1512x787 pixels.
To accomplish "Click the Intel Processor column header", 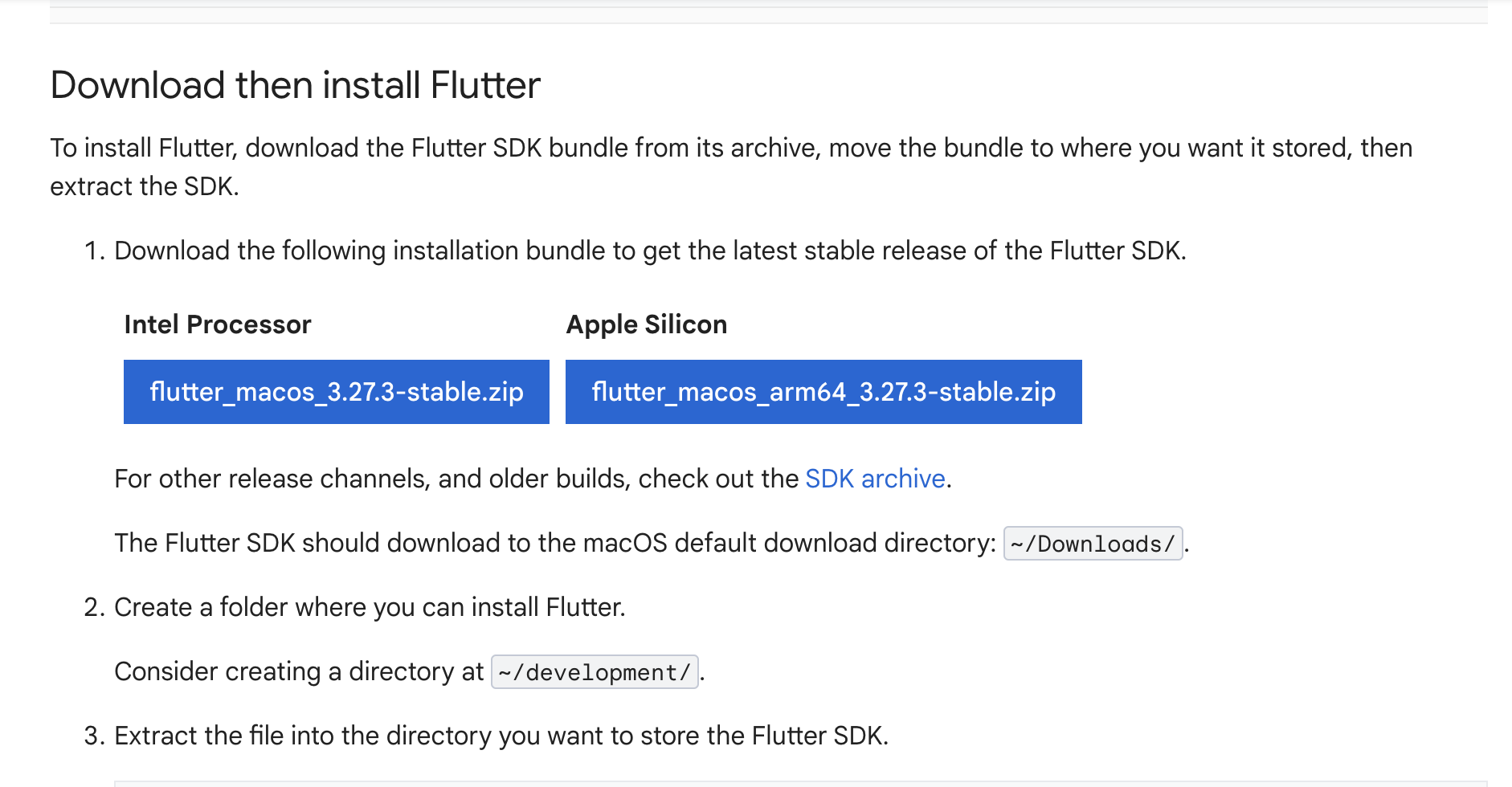I will [x=218, y=324].
